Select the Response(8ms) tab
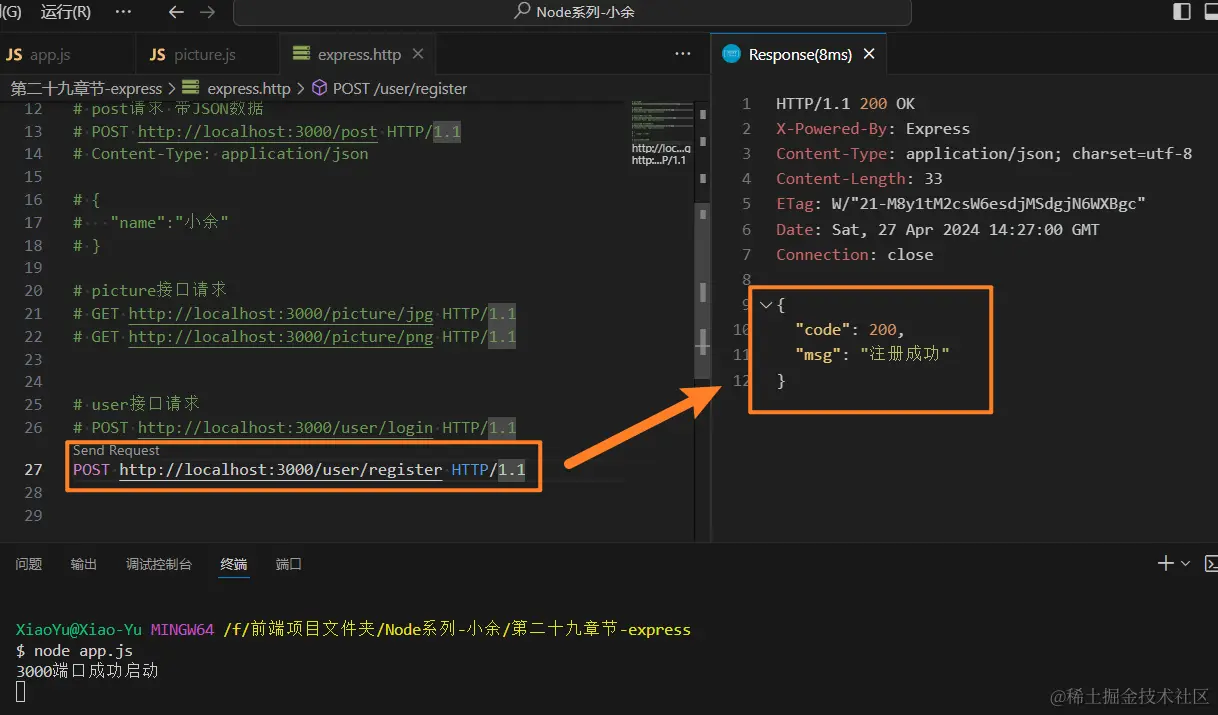1218x715 pixels. pos(799,54)
